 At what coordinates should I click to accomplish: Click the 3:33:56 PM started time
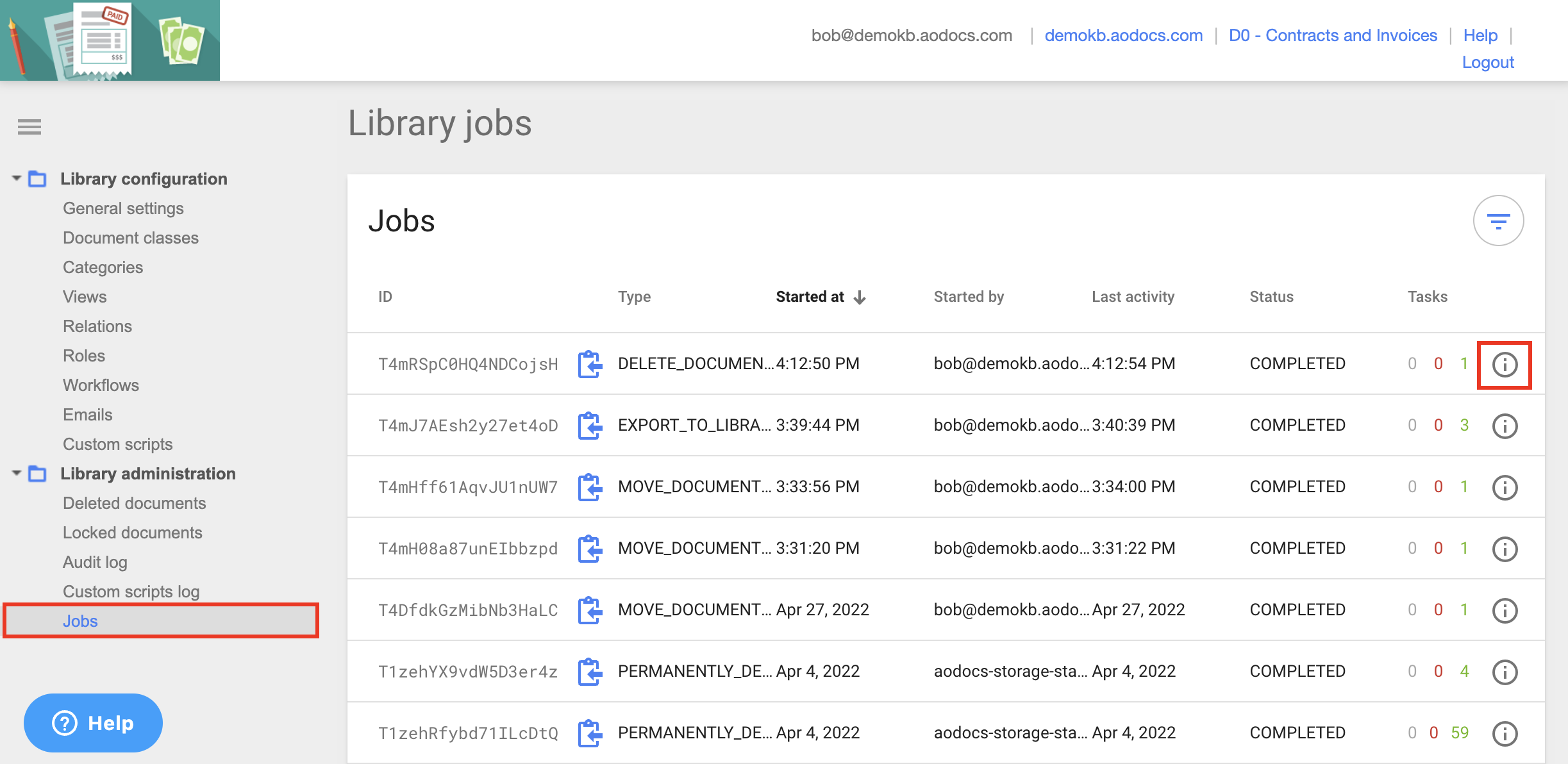pos(817,486)
